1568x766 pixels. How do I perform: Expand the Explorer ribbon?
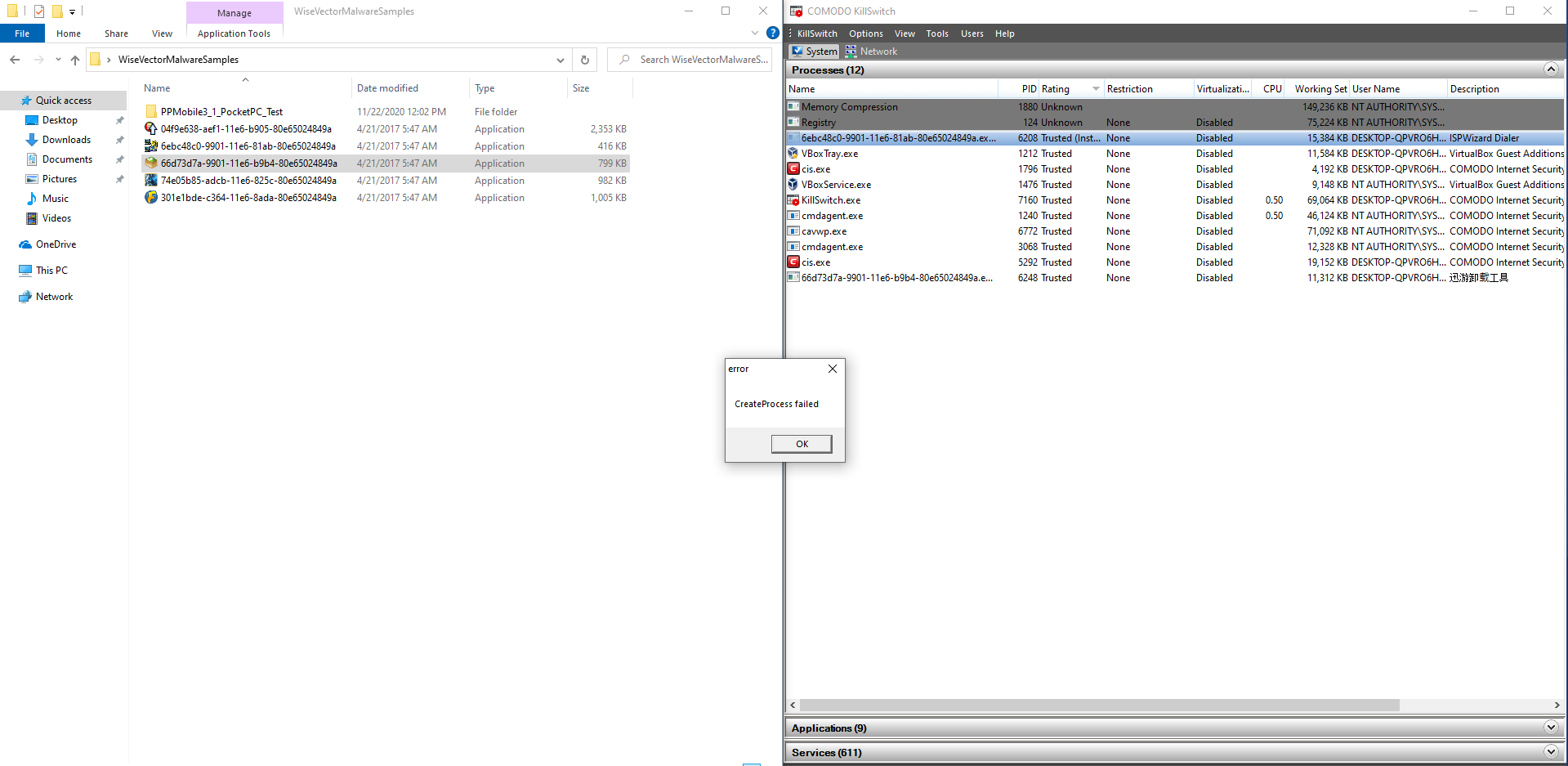(754, 34)
